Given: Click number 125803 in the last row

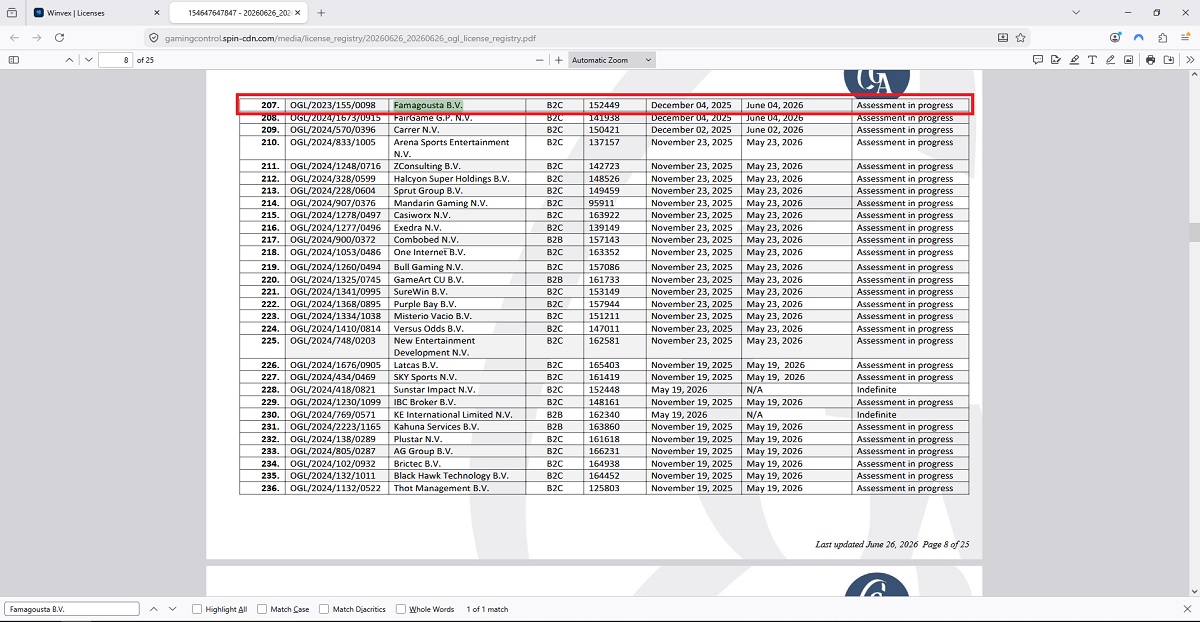Looking at the screenshot, I should point(604,488).
